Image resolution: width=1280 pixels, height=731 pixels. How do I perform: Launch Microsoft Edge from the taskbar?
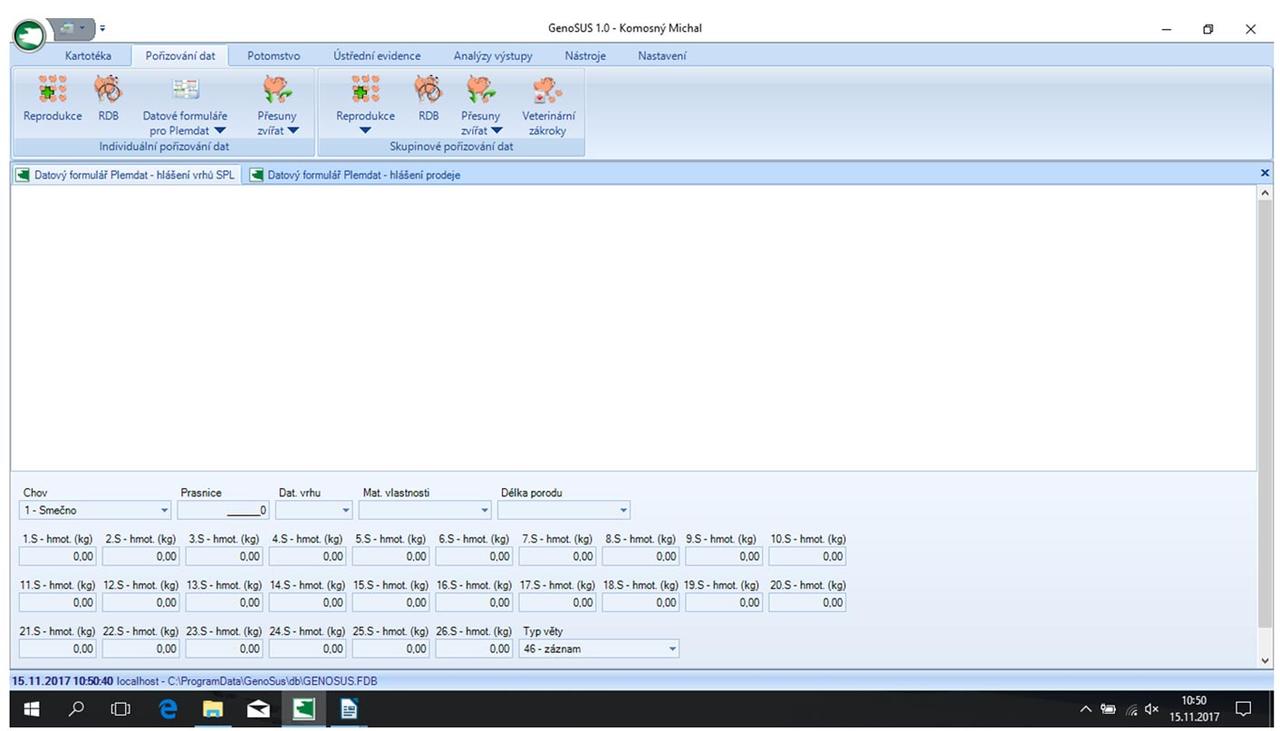(168, 709)
